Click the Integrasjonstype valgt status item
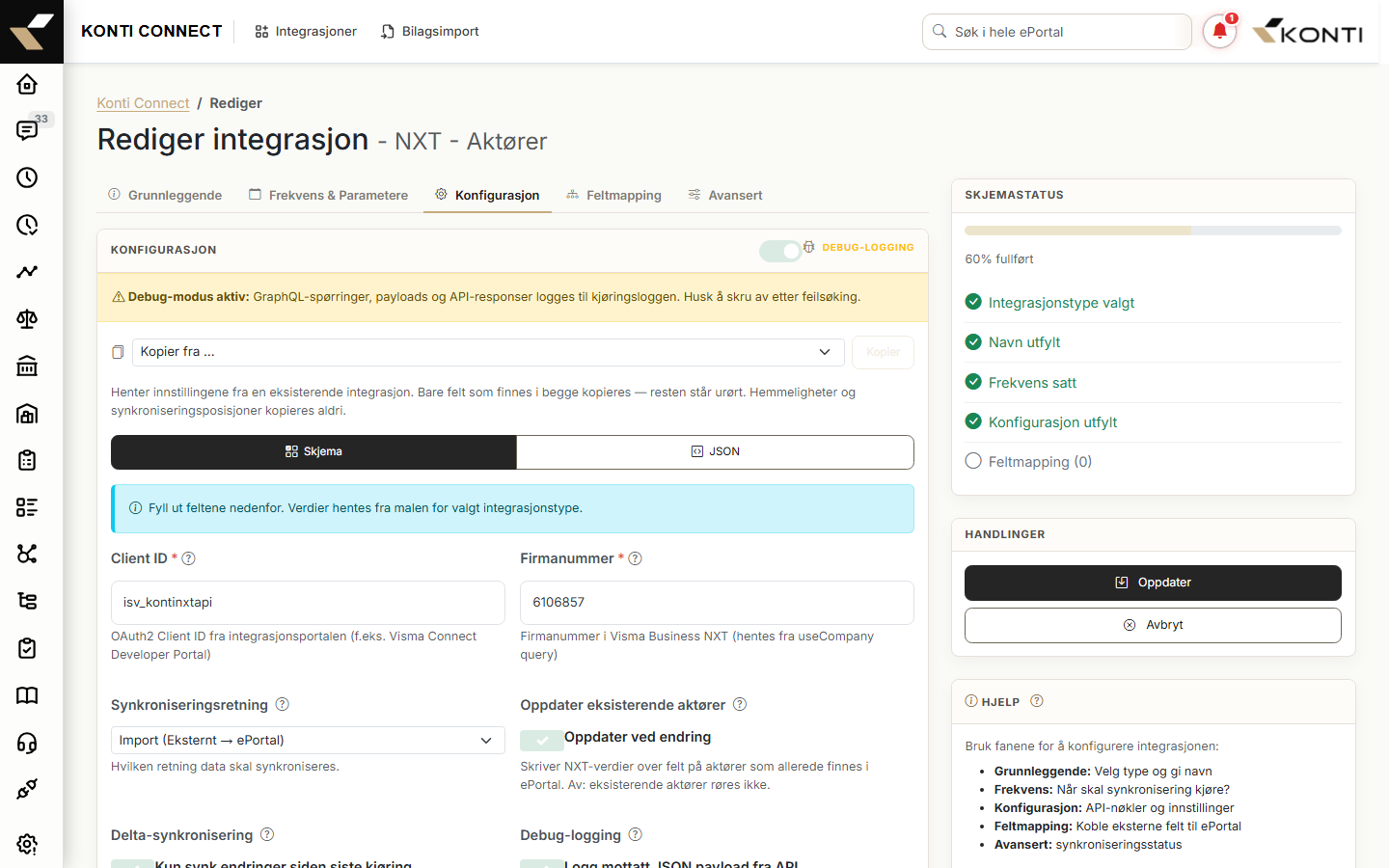The image size is (1389, 868). 1153,303
